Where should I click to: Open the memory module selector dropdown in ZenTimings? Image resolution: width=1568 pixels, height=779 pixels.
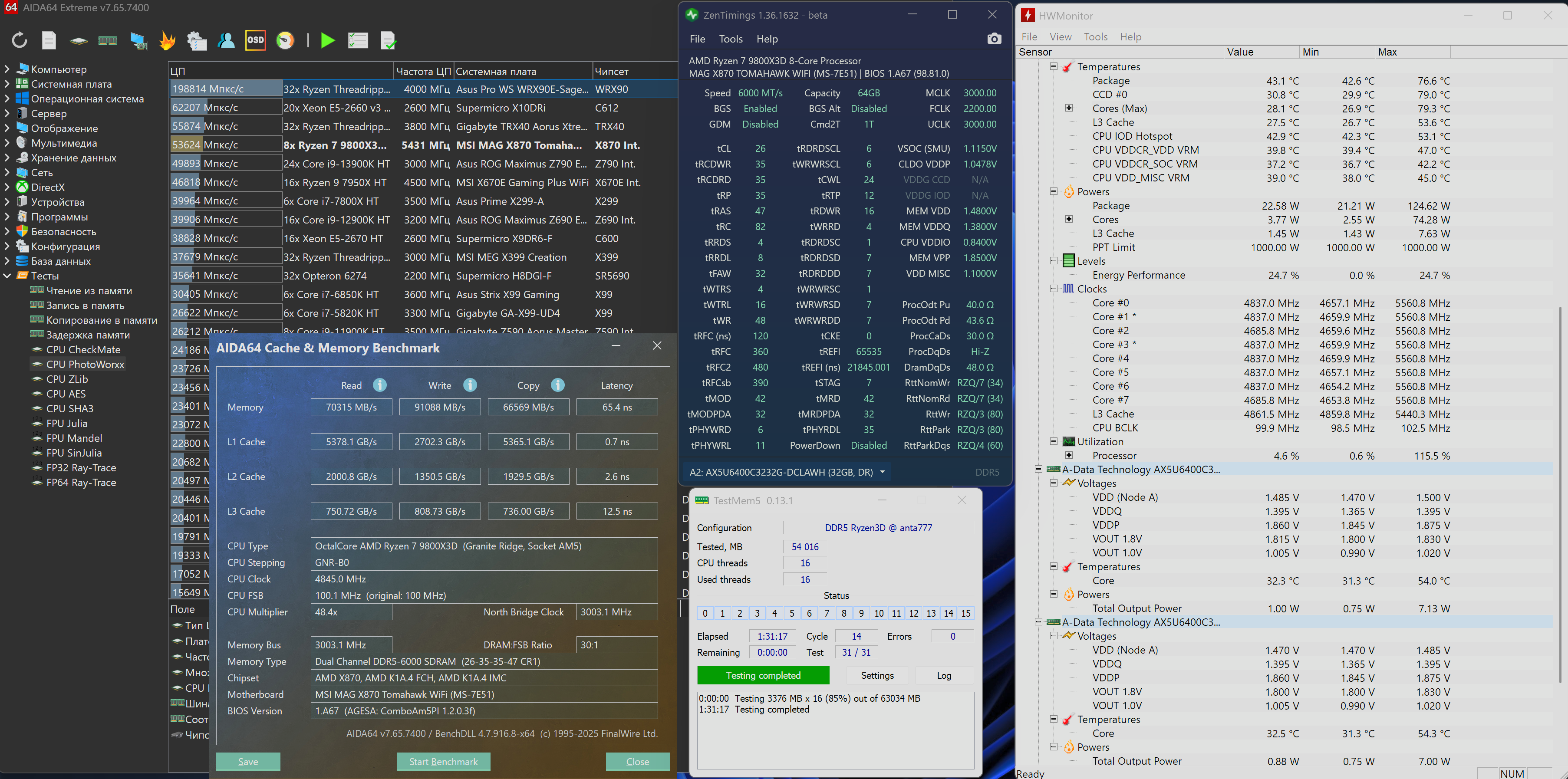tap(882, 472)
